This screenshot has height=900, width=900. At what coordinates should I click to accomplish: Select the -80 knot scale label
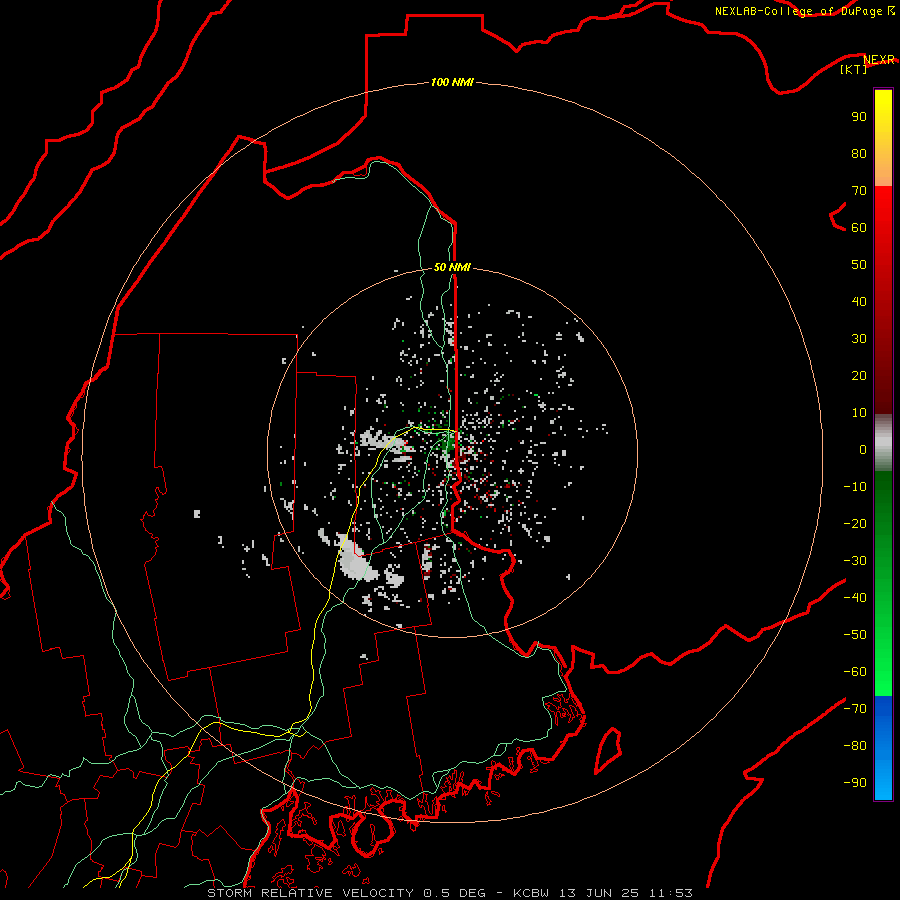pos(855,746)
